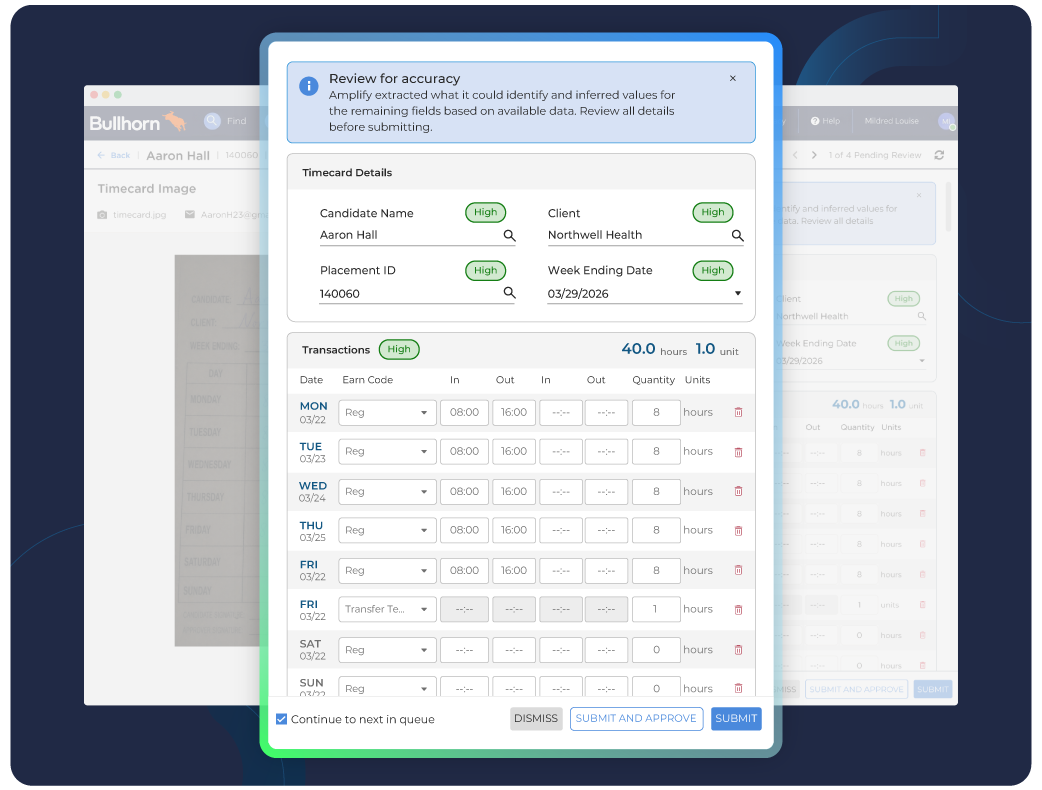Click the Transactions High confidence badge
Screen dimensions: 1042x790
[x=399, y=349]
